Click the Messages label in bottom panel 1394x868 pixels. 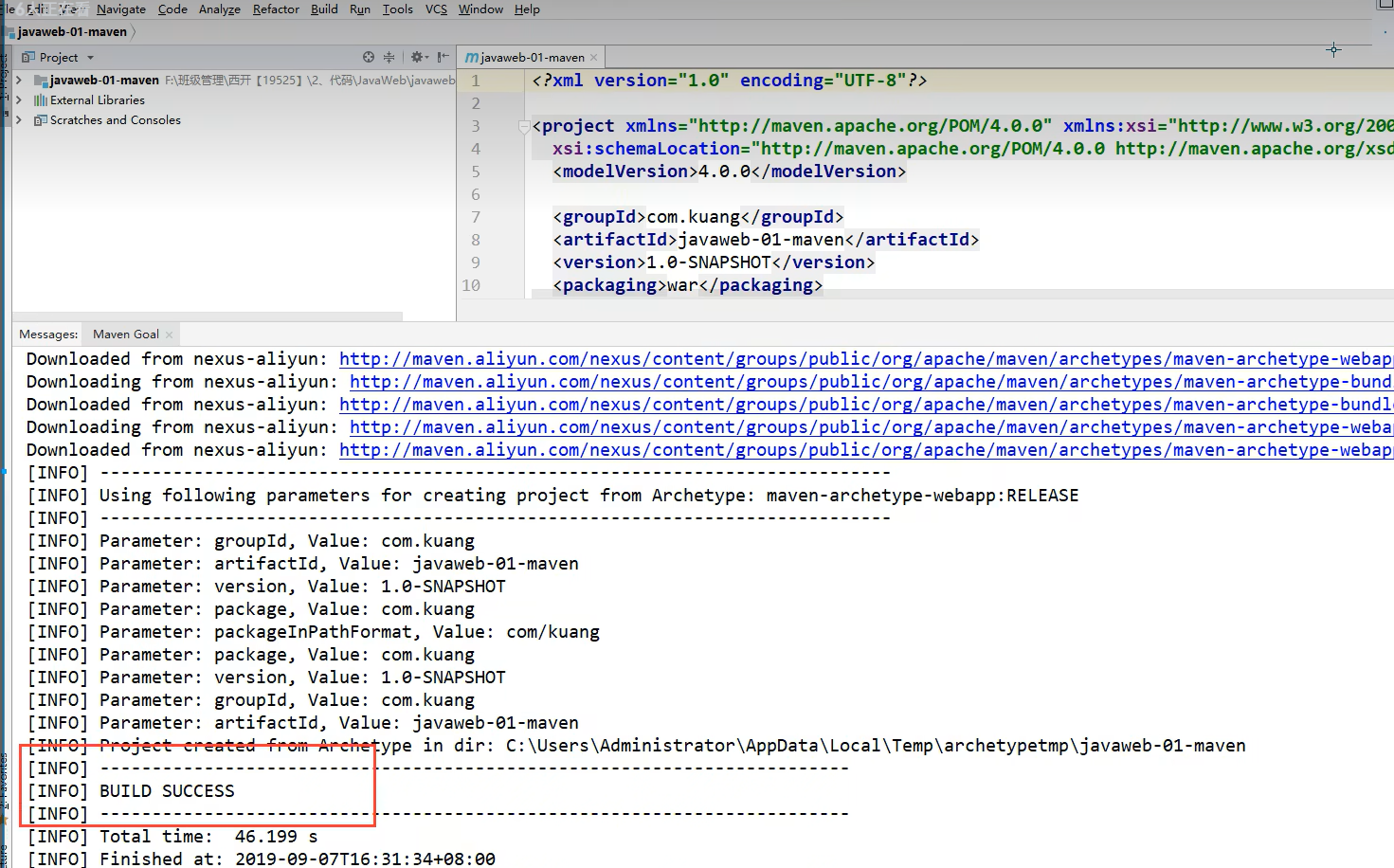click(x=48, y=335)
